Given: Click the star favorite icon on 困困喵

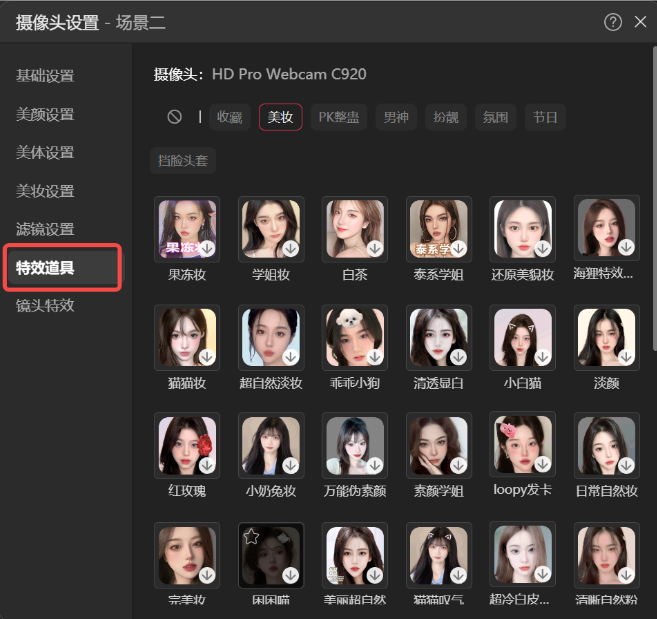Looking at the screenshot, I should [x=252, y=537].
